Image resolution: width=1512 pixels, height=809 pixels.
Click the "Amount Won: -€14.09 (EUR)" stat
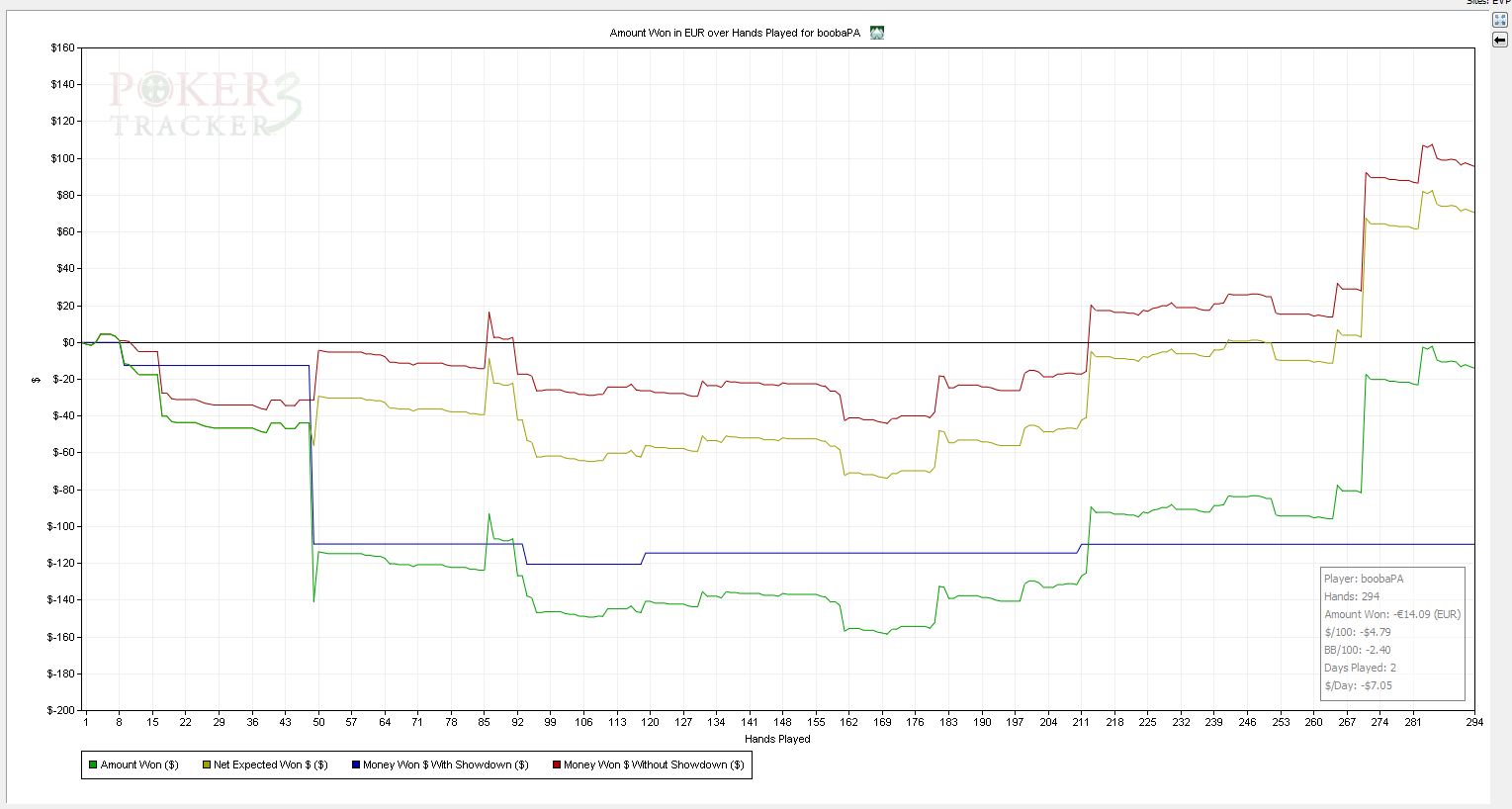(1392, 614)
